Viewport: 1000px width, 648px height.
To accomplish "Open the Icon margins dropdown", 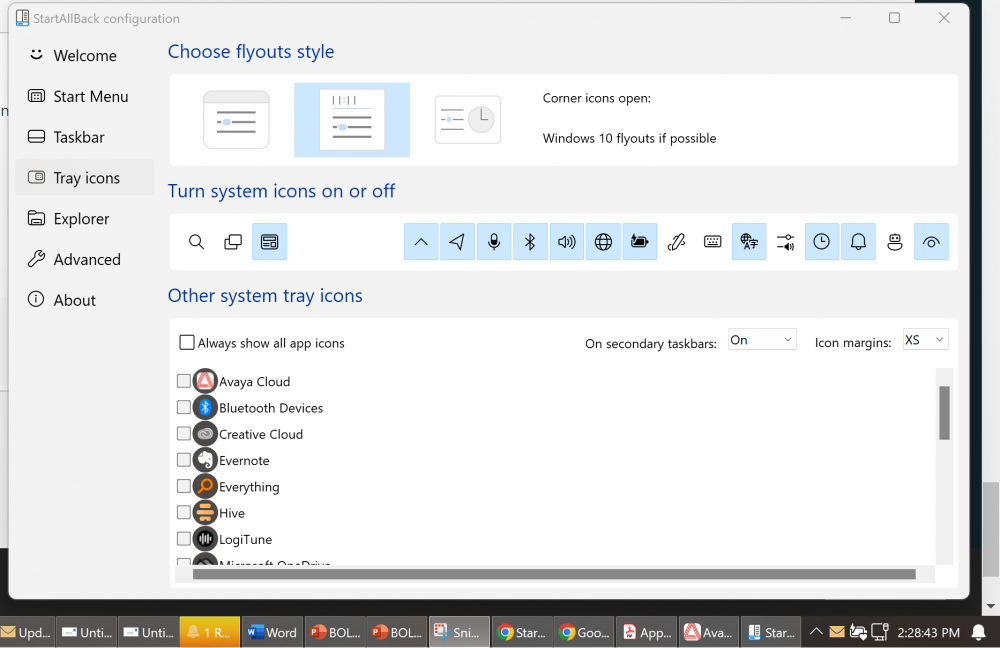I will click(x=925, y=340).
